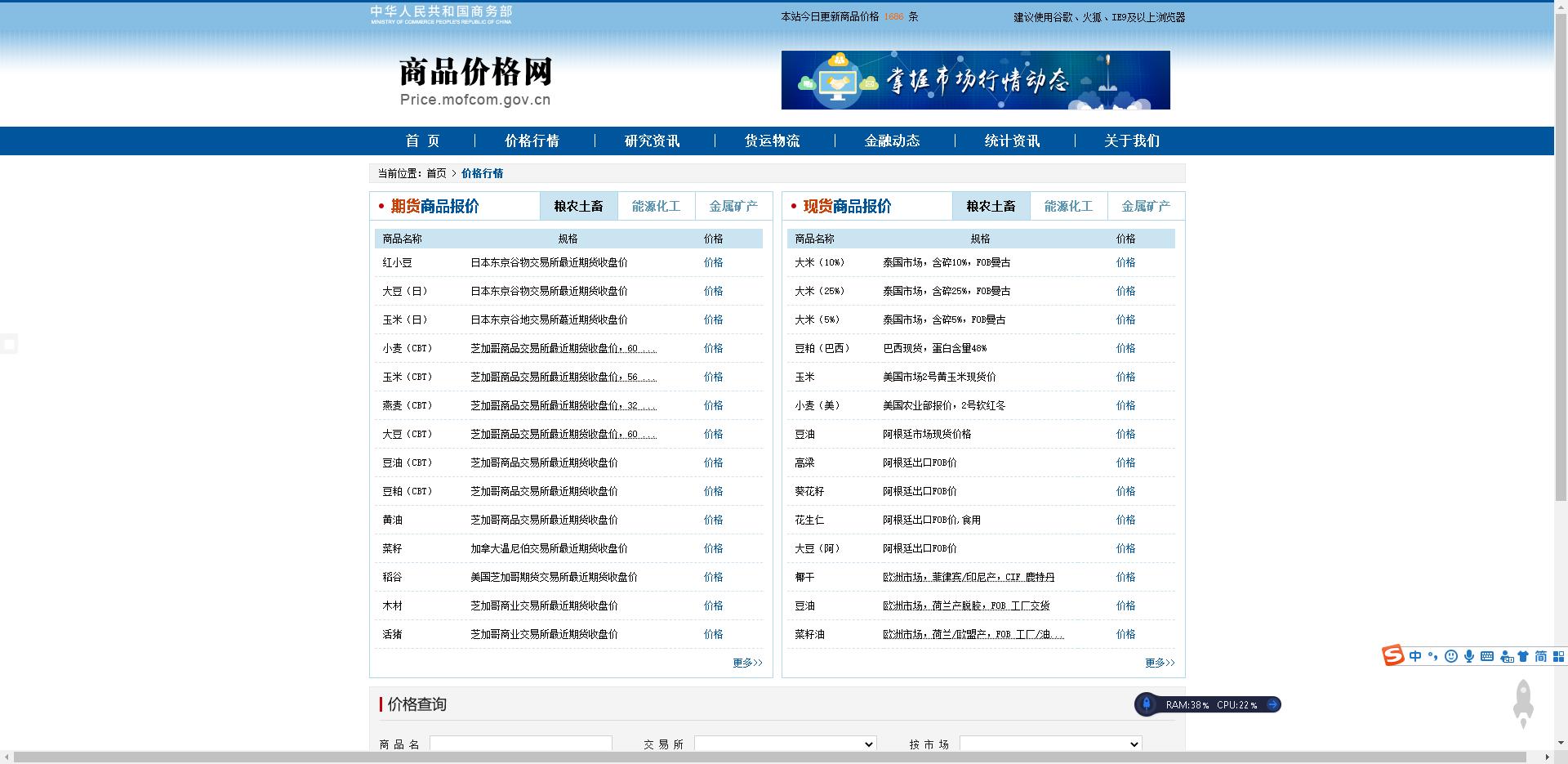This screenshot has width=1568, height=764.
Task: Select 金属矿产 tab in 现货商品报价 panel
Action: click(1145, 206)
